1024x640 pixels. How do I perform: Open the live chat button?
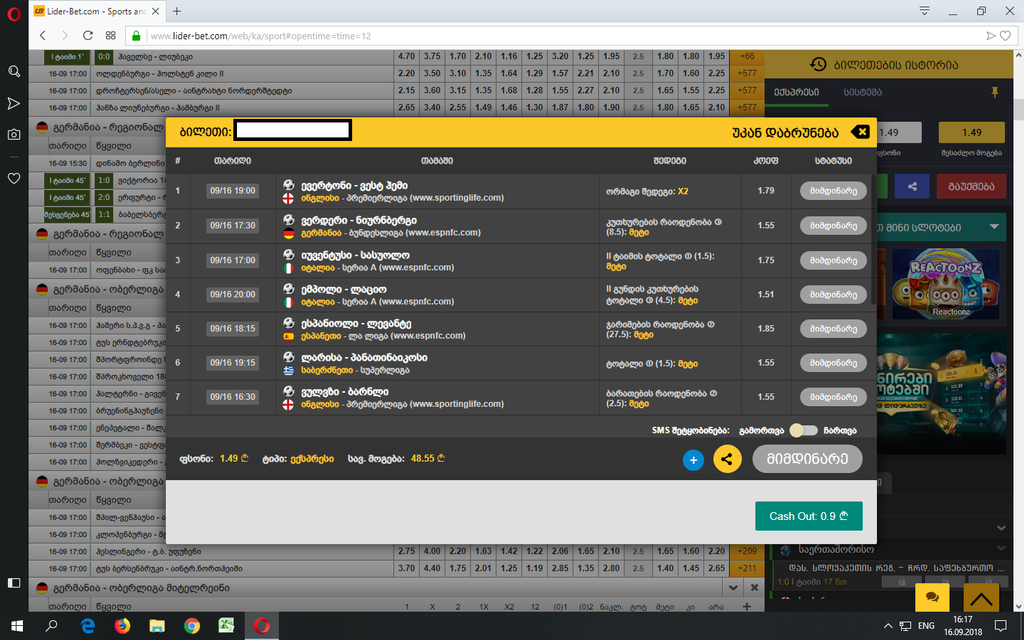point(932,596)
